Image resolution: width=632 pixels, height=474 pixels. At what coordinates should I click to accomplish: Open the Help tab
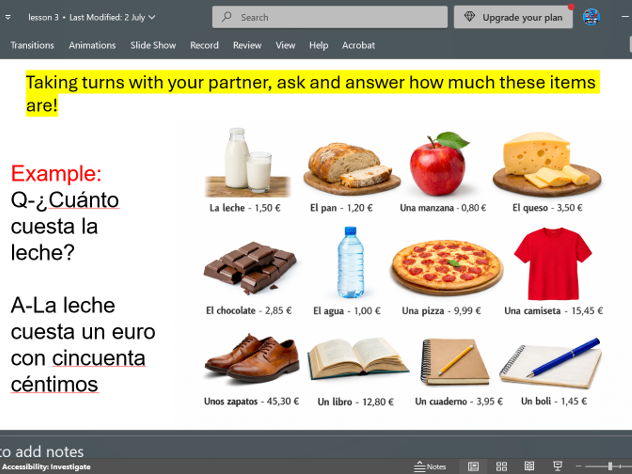[x=318, y=45]
